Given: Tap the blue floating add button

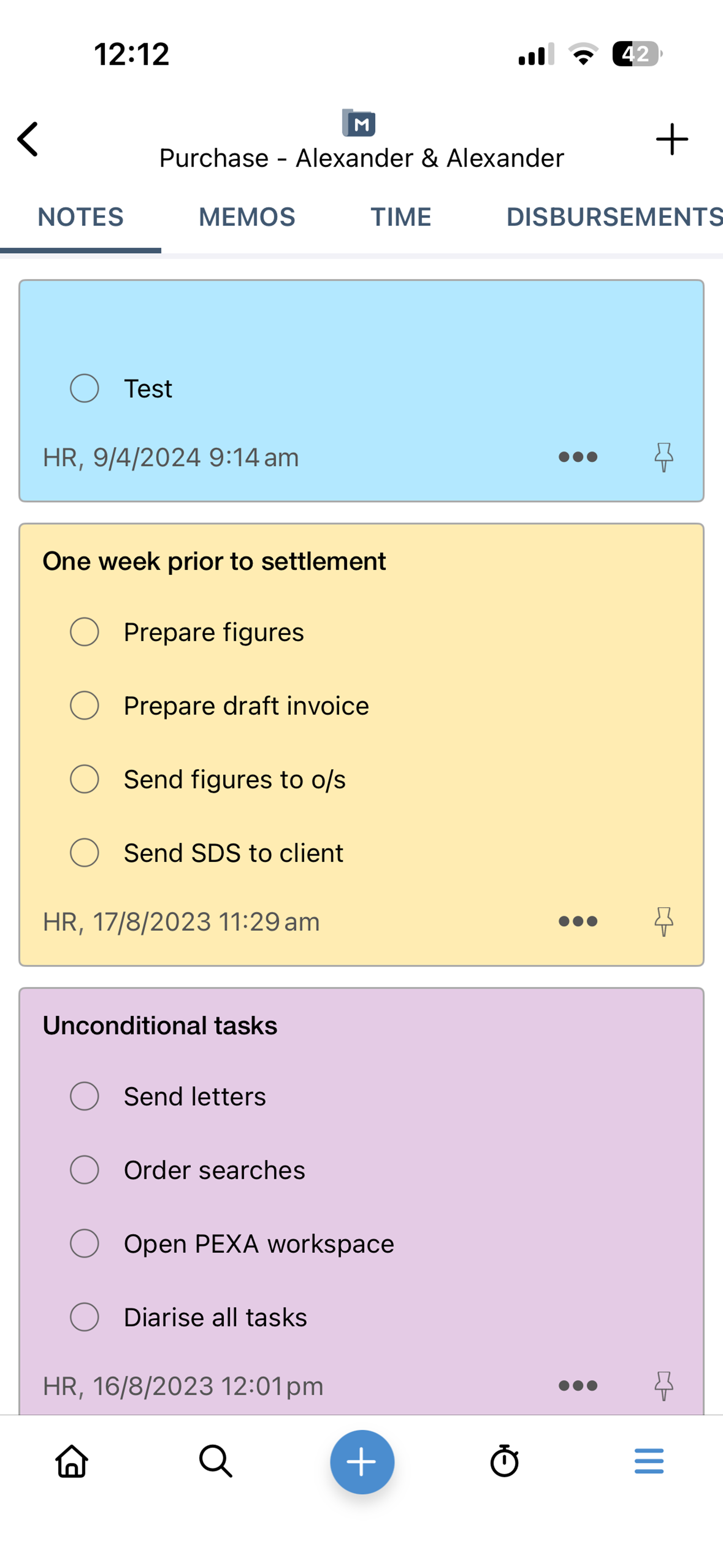Looking at the screenshot, I should click(x=362, y=1462).
